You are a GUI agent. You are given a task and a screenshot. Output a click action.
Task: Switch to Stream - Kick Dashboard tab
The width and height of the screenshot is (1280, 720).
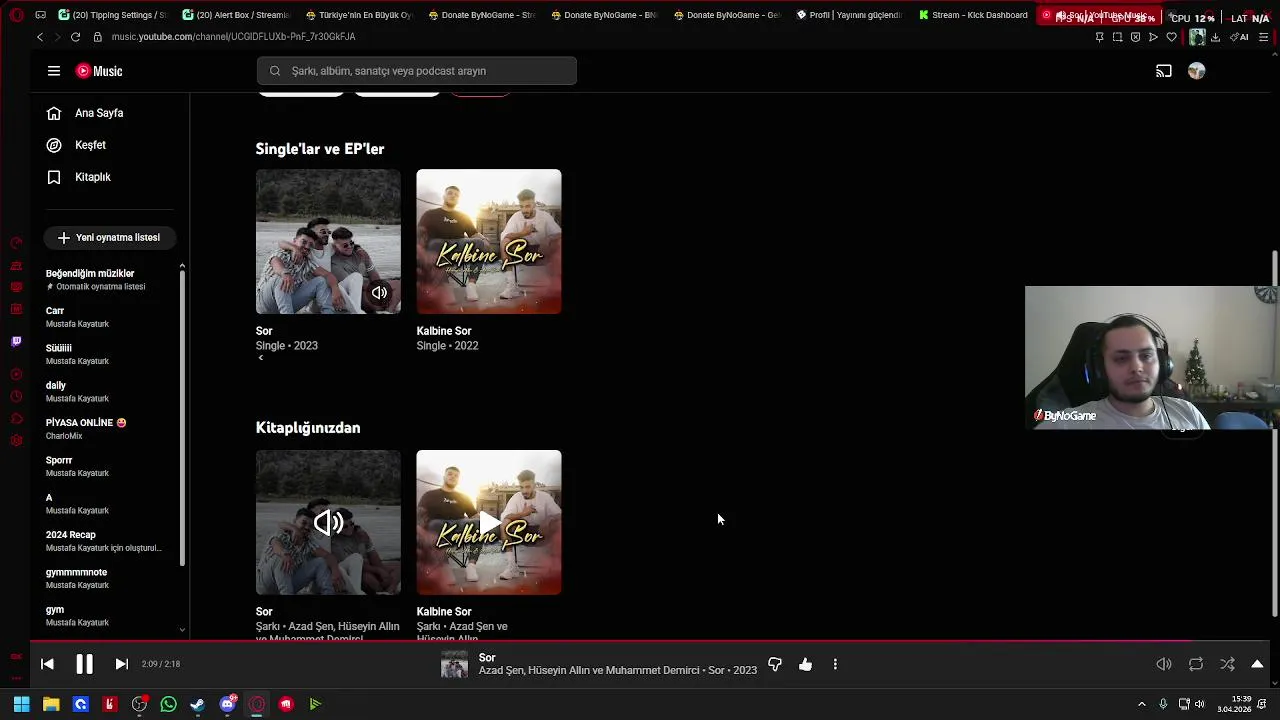tap(973, 15)
